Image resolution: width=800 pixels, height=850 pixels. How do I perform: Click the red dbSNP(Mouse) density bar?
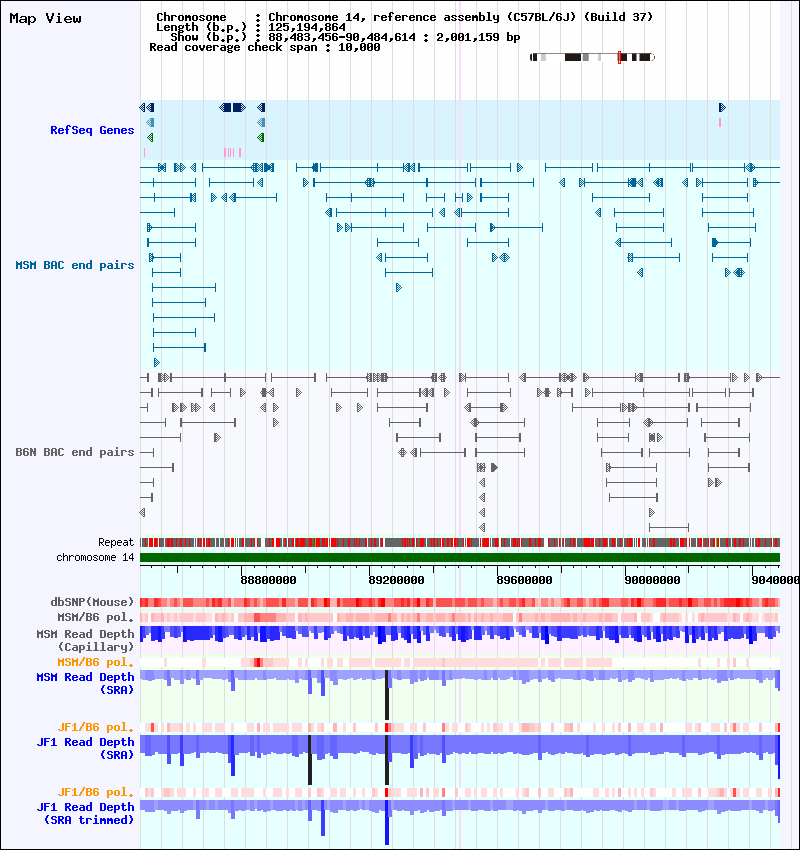point(460,602)
